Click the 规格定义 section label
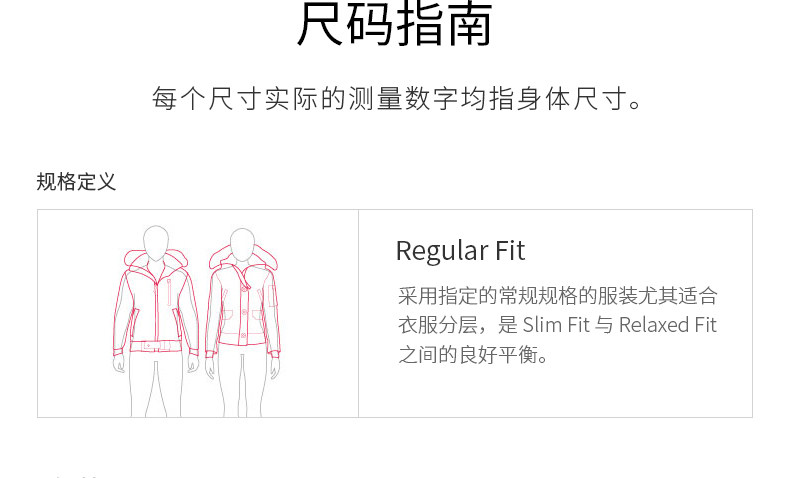Image resolution: width=790 pixels, height=478 pixels. point(76,182)
